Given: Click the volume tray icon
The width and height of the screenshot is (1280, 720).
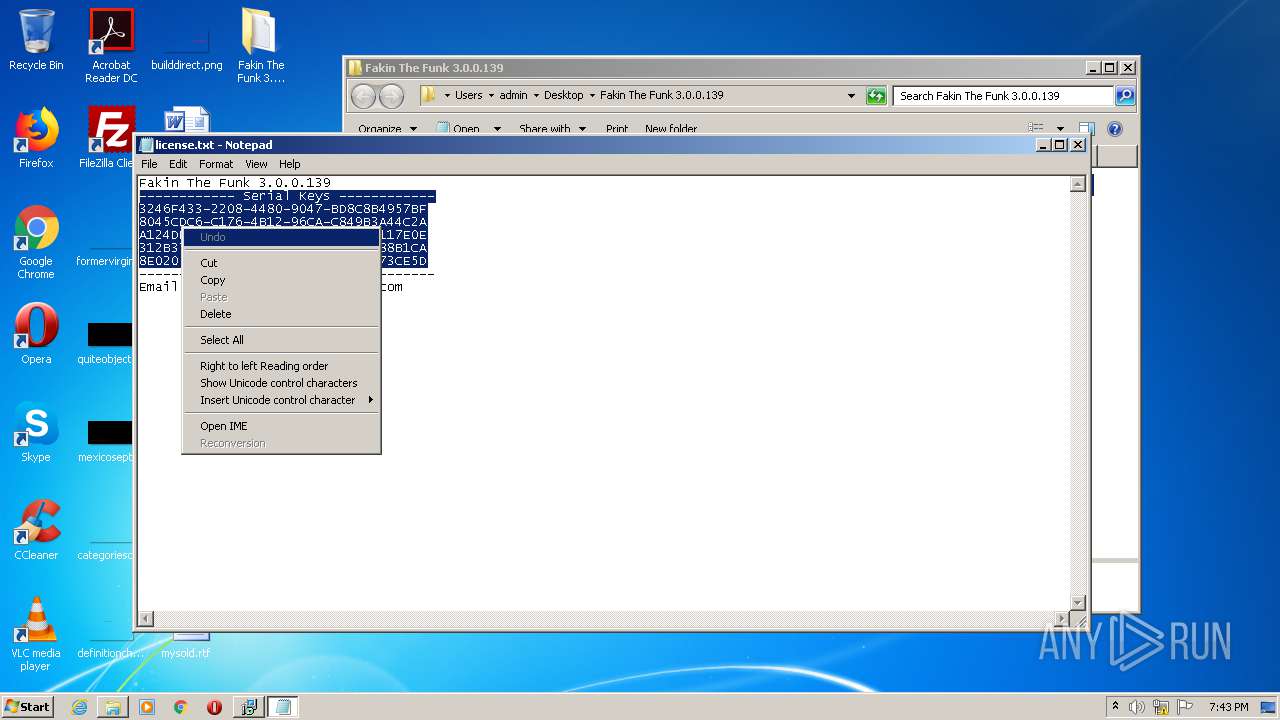Looking at the screenshot, I should 1137,707.
